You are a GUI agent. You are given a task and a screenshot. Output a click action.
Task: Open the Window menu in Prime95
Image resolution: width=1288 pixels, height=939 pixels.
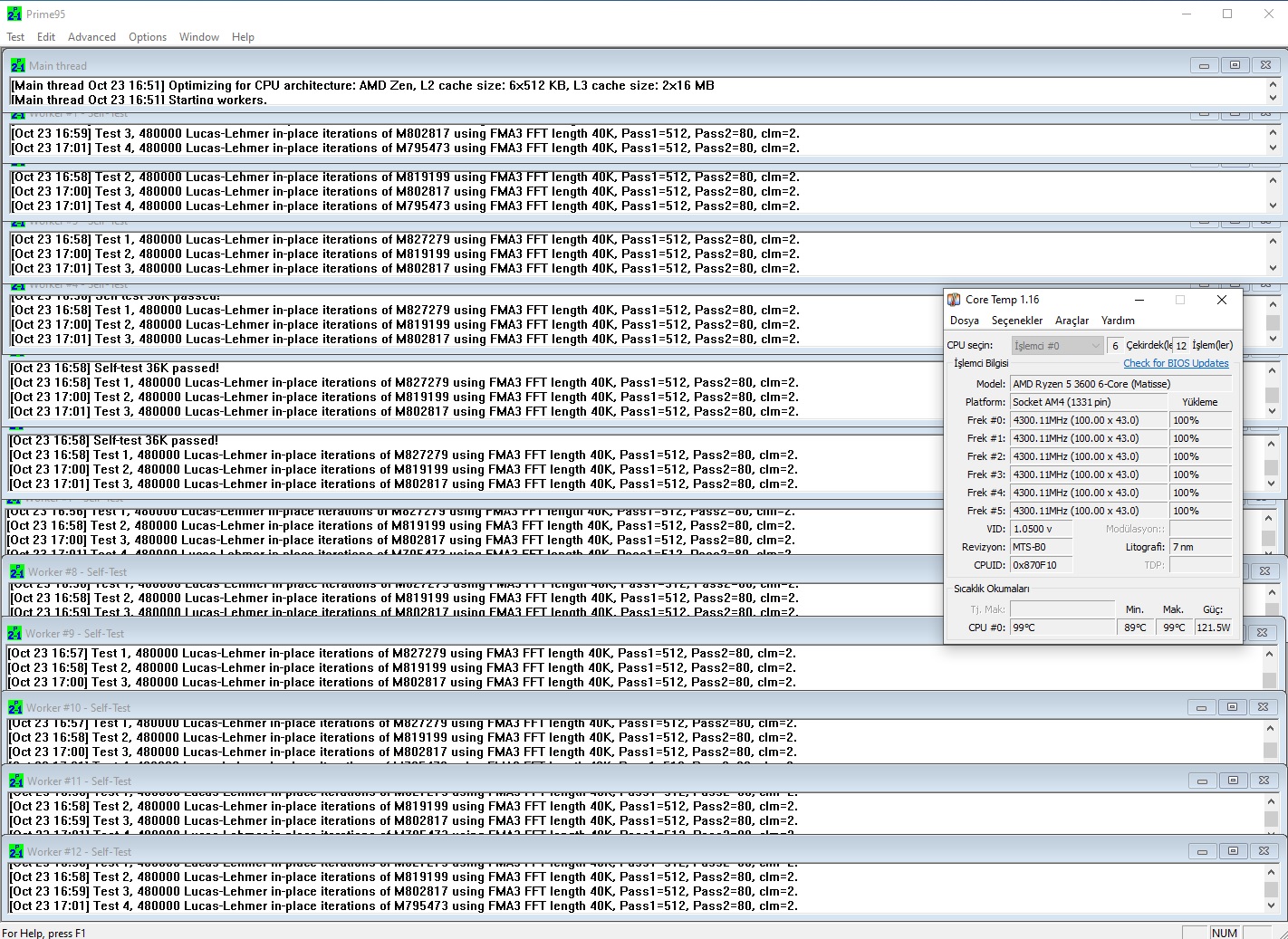[199, 37]
